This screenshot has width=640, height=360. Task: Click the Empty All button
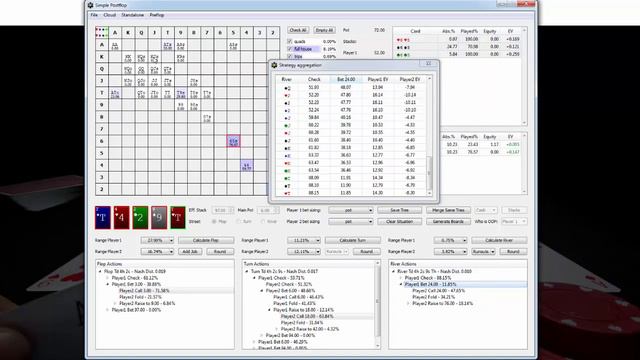(324, 30)
